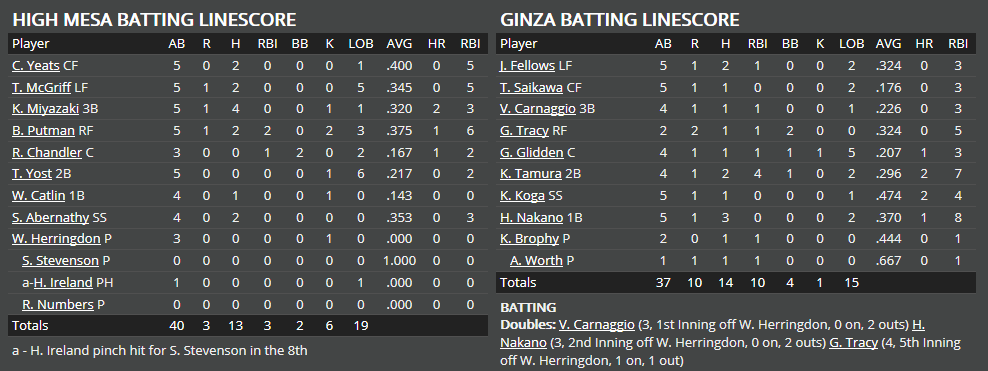
Task: Select B. Putman player link
Action: pyautogui.click(x=43, y=130)
